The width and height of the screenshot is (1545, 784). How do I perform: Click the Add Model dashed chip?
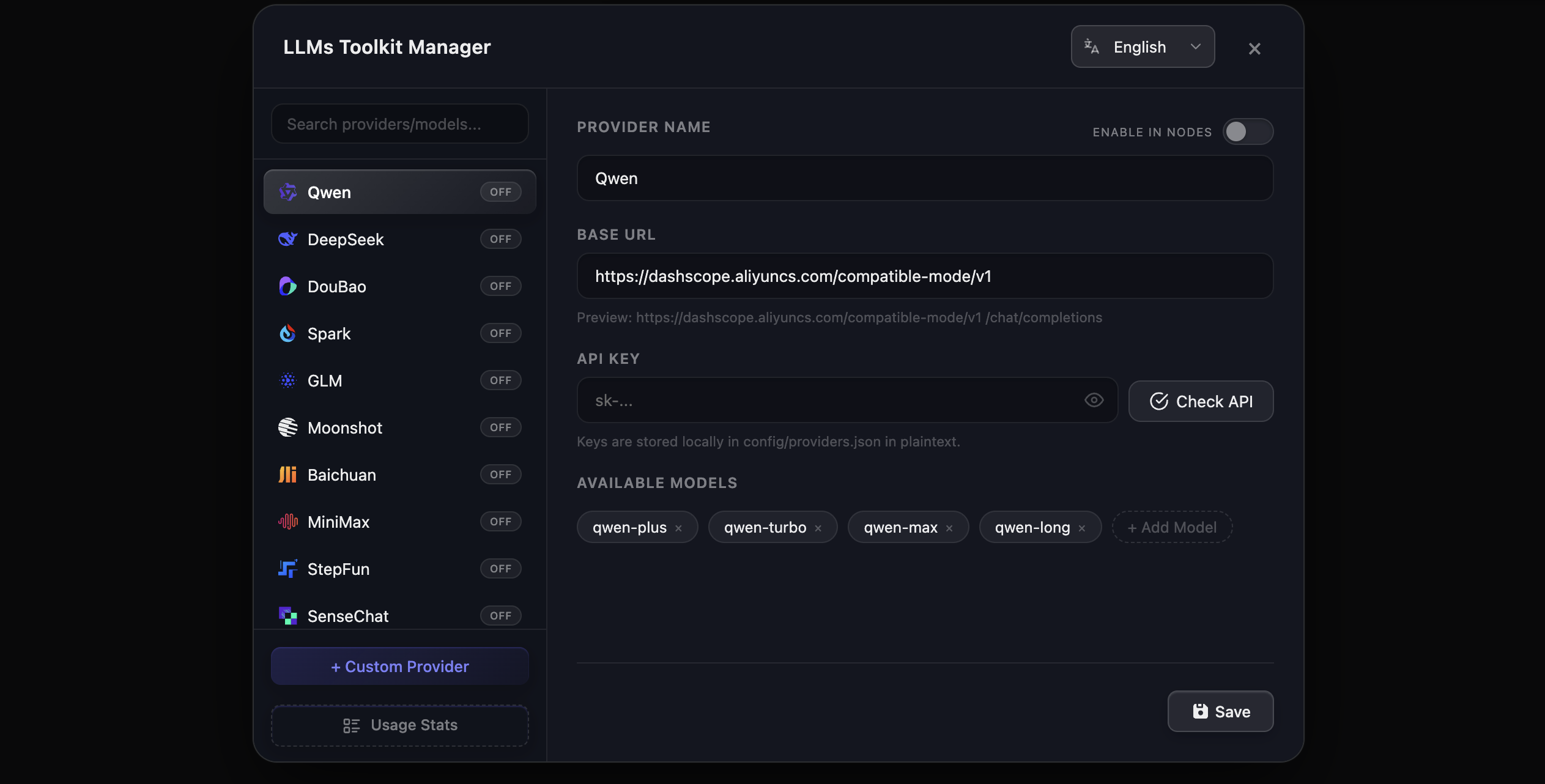[x=1172, y=527]
